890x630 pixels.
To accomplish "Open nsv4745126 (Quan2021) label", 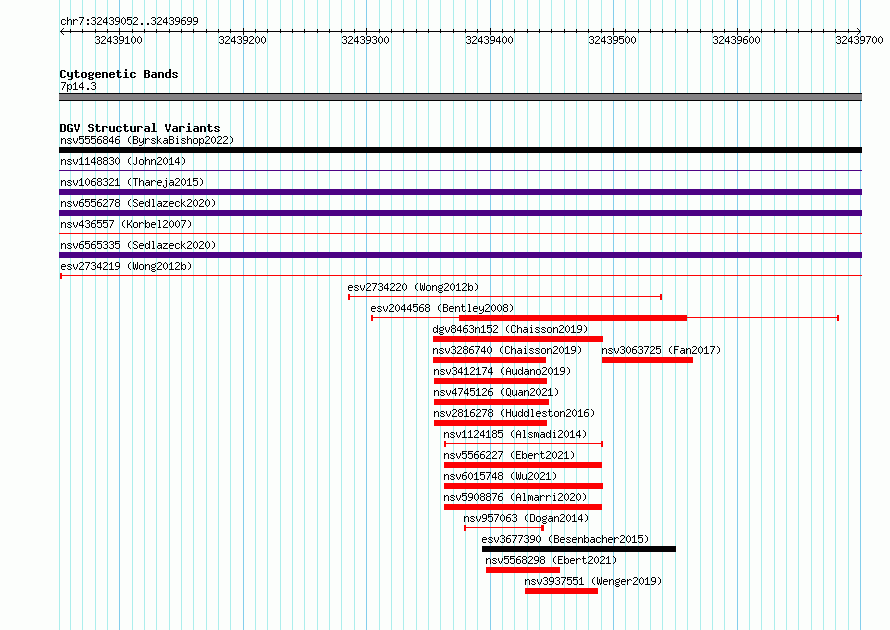I will [x=496, y=392].
